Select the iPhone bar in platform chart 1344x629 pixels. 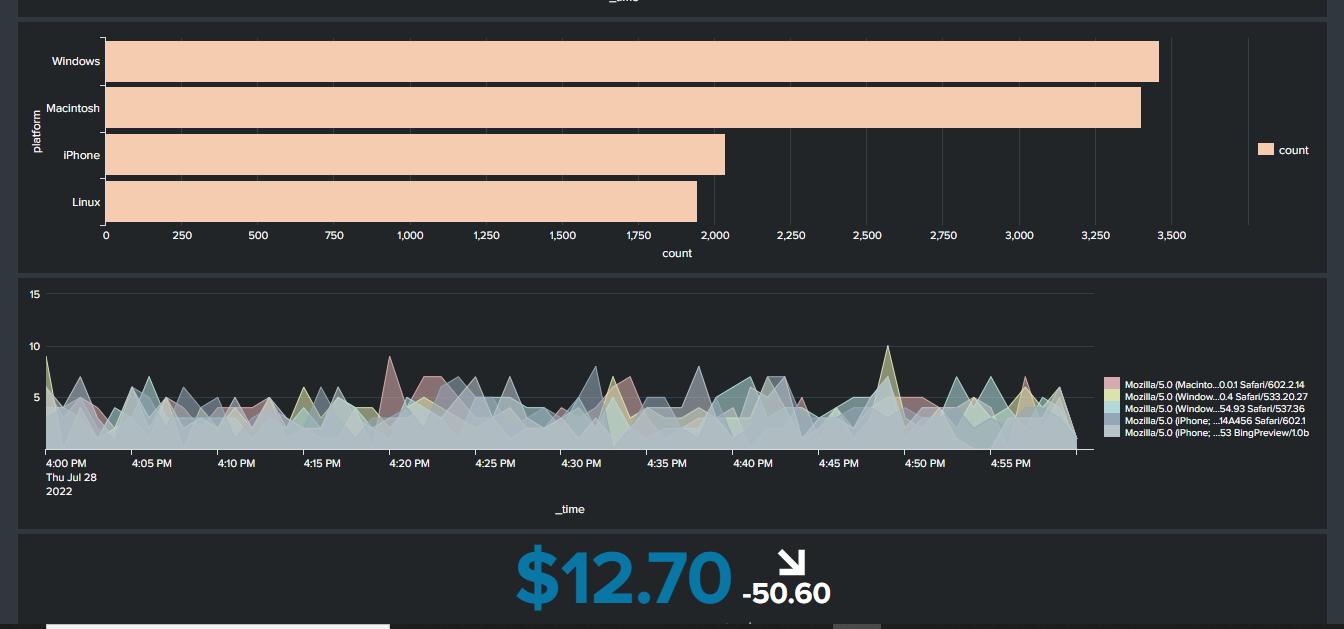[x=414, y=155]
